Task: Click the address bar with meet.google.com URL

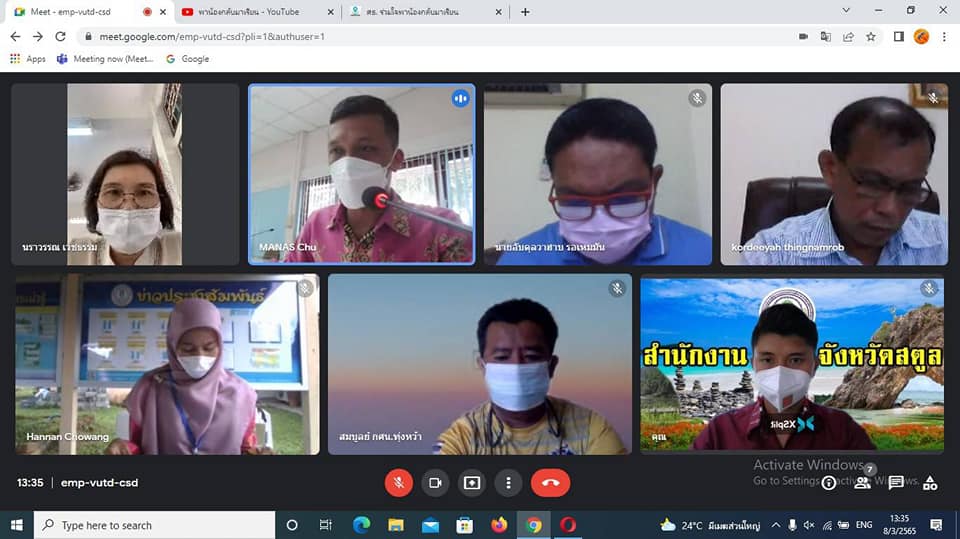Action: 400,36
